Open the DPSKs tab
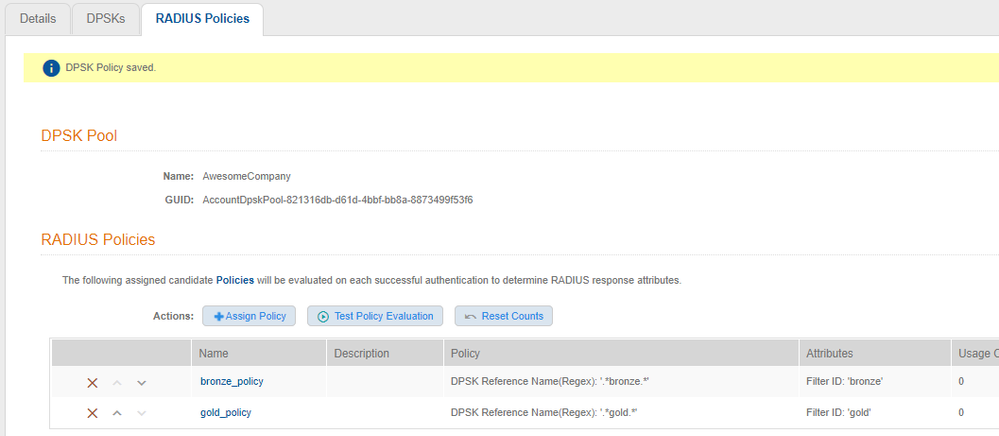 pyautogui.click(x=105, y=19)
